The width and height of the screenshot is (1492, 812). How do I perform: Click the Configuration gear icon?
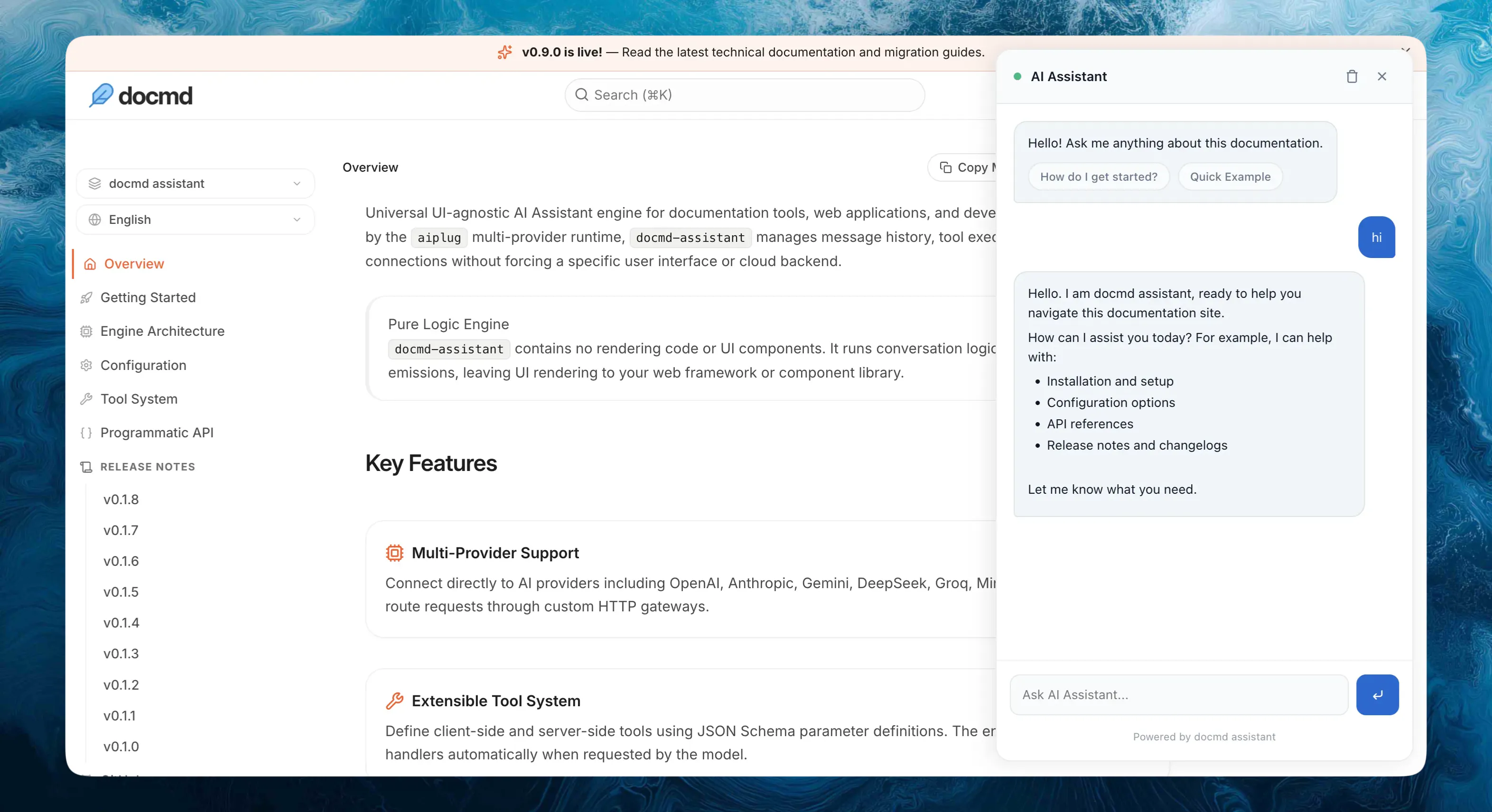(86, 365)
